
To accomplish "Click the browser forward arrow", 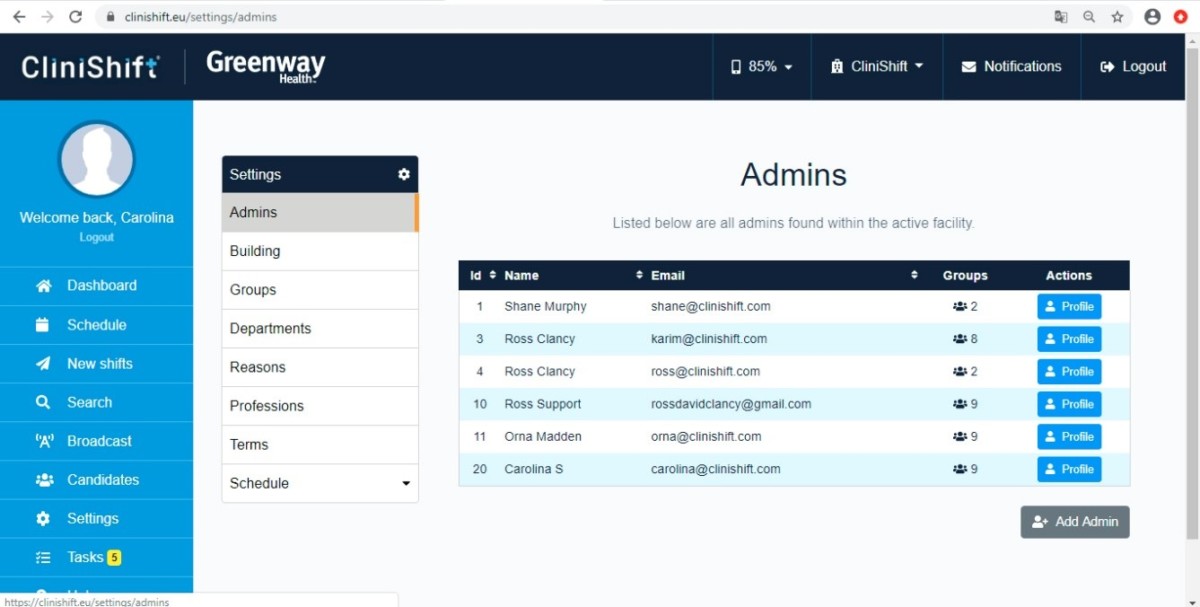I will point(47,17).
